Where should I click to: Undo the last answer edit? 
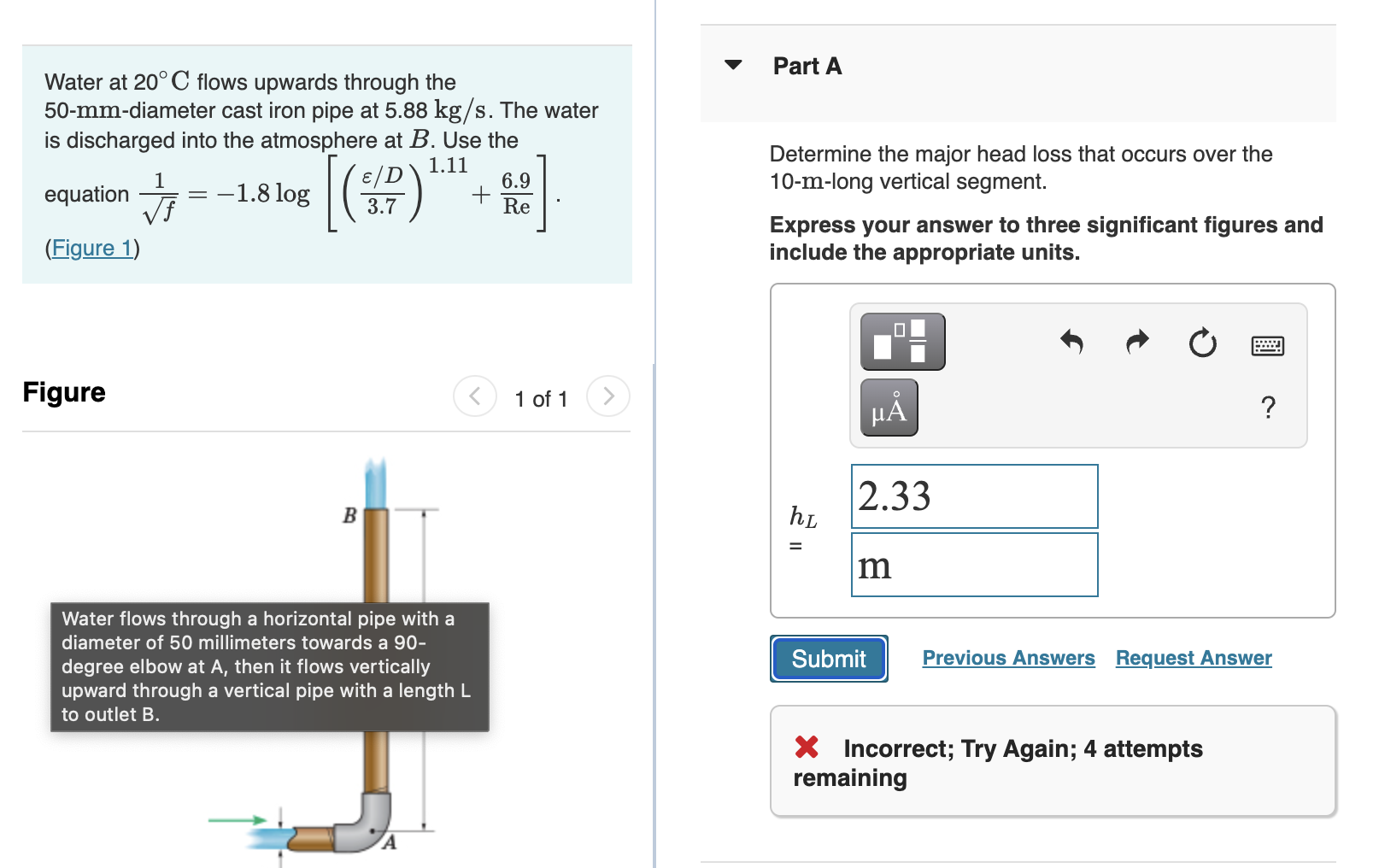1072,342
